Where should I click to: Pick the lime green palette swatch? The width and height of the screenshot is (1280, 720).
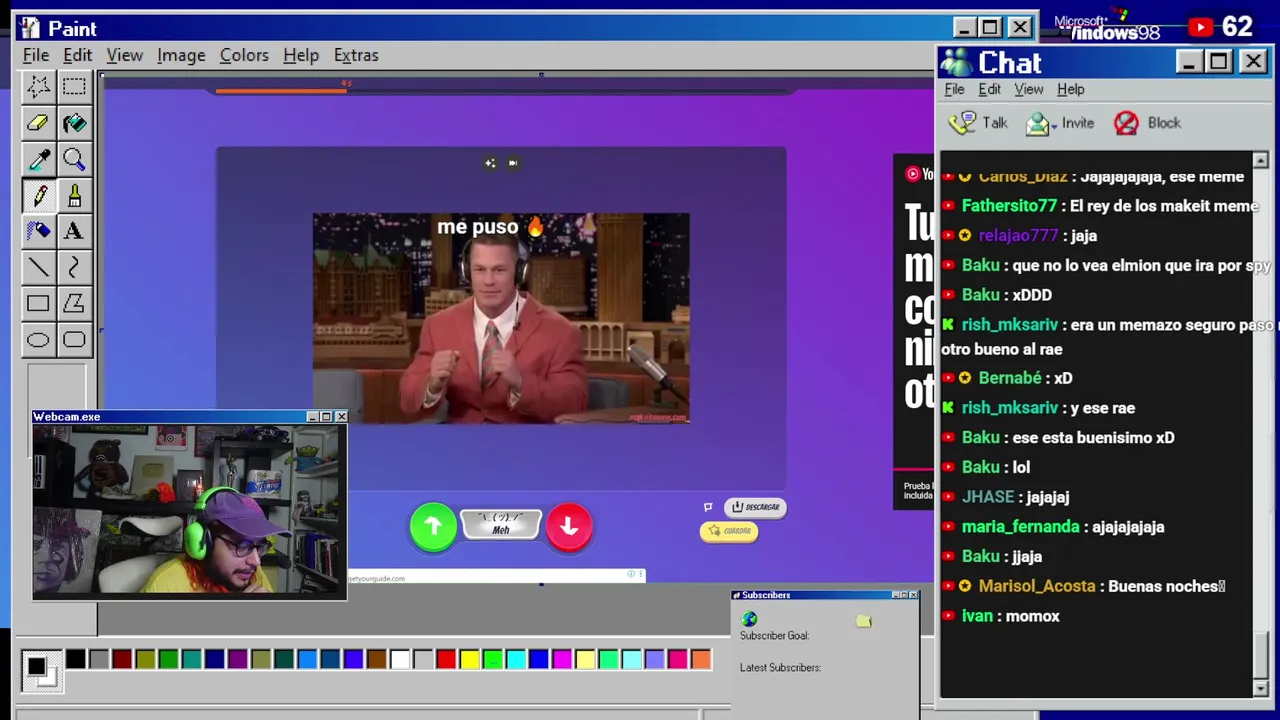(492, 659)
